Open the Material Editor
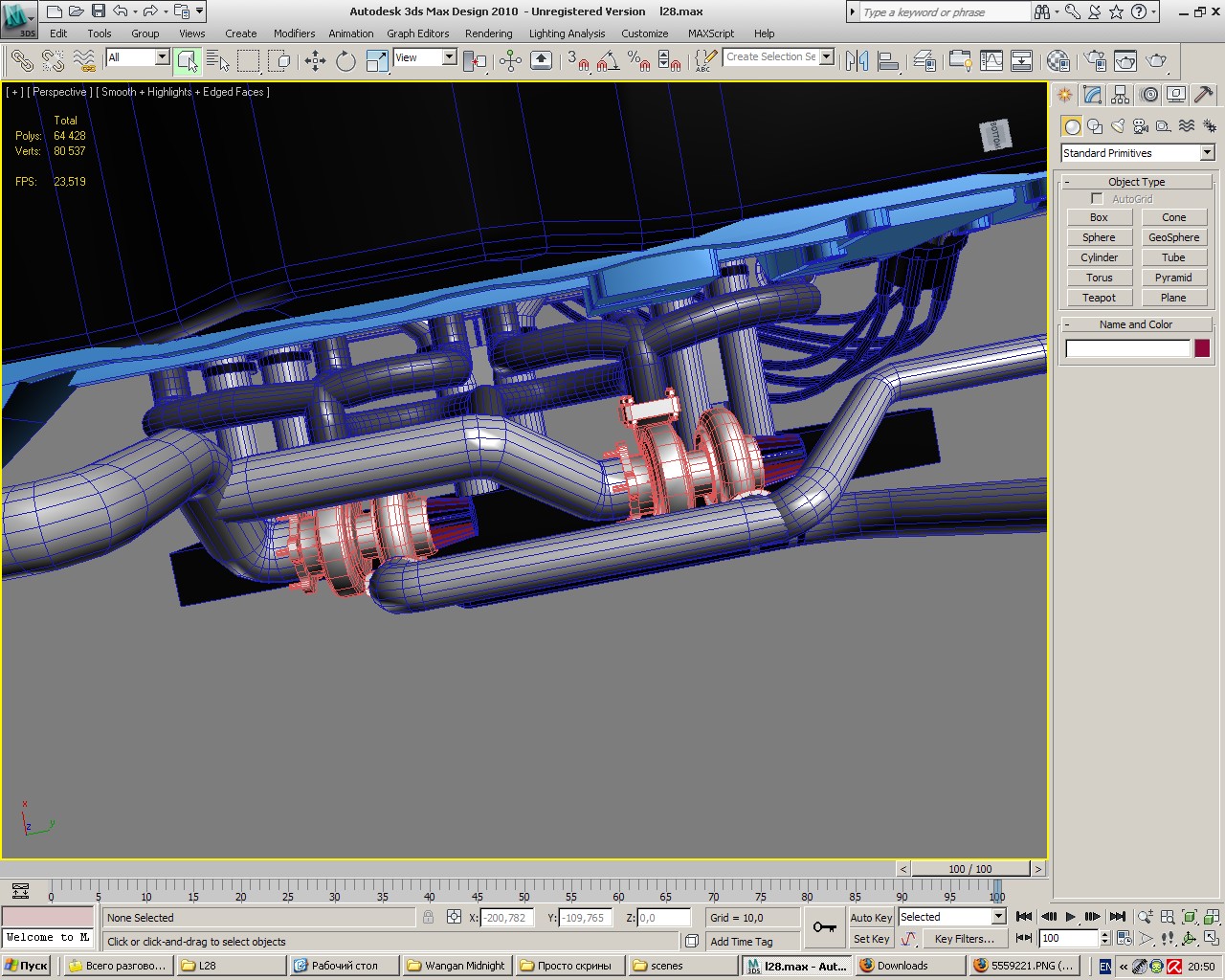Image resolution: width=1225 pixels, height=980 pixels. [1058, 61]
